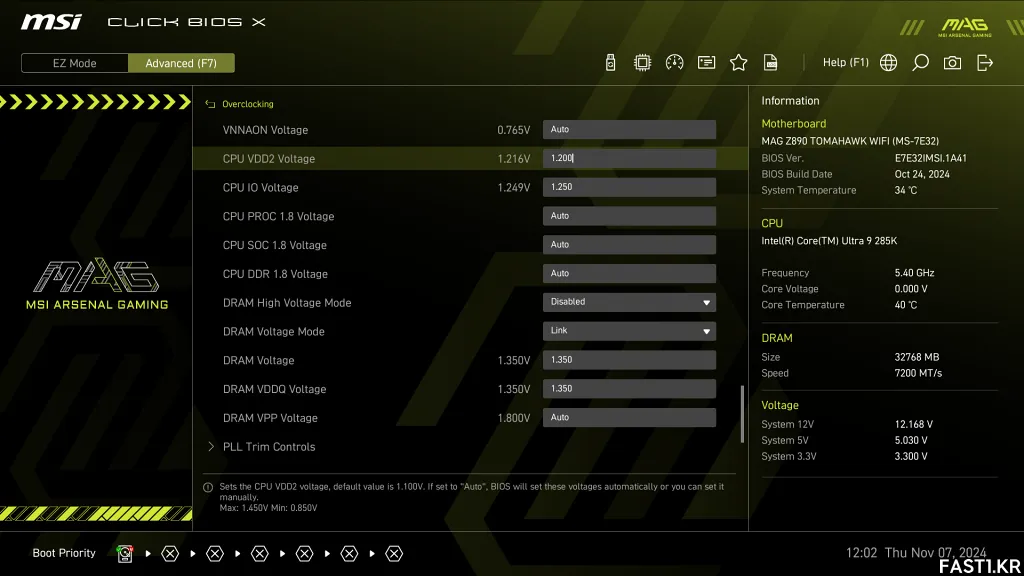Select the VNNAON Voltage label

(x=265, y=130)
